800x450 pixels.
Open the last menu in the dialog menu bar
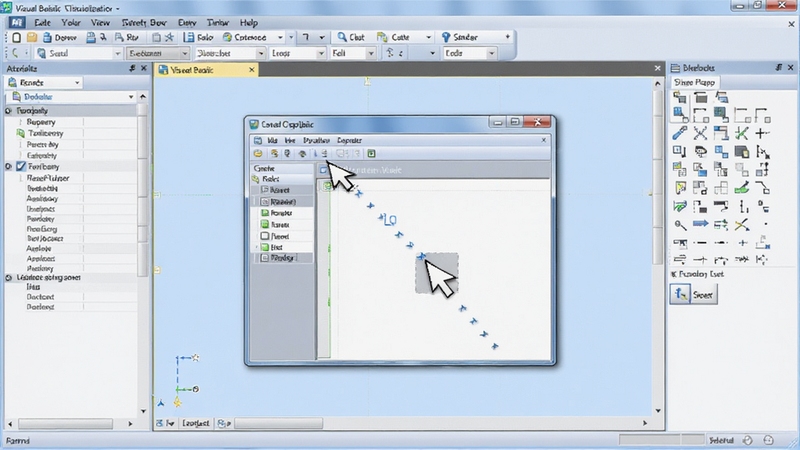coord(349,140)
